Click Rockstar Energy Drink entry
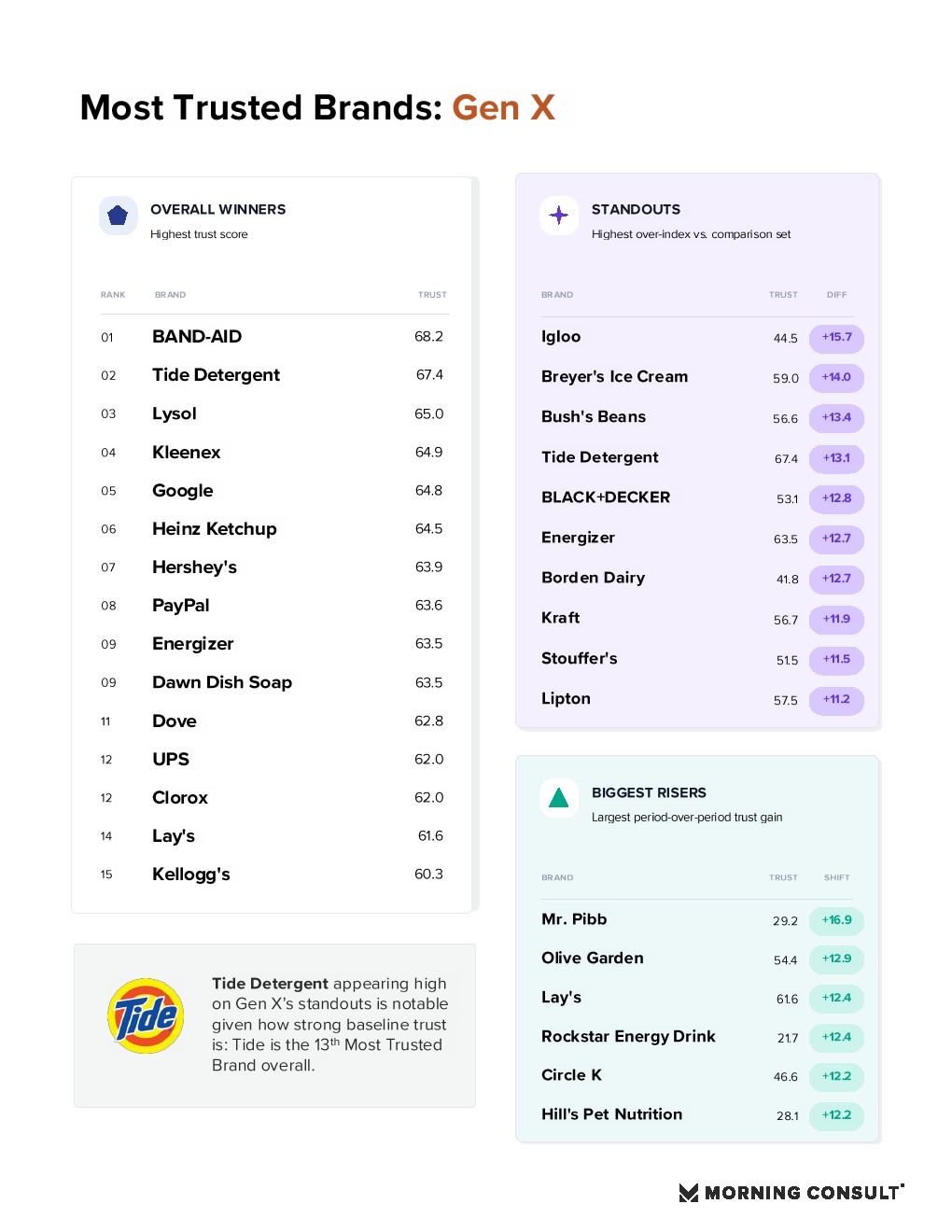The width and height of the screenshot is (952, 1232). coord(628,1037)
